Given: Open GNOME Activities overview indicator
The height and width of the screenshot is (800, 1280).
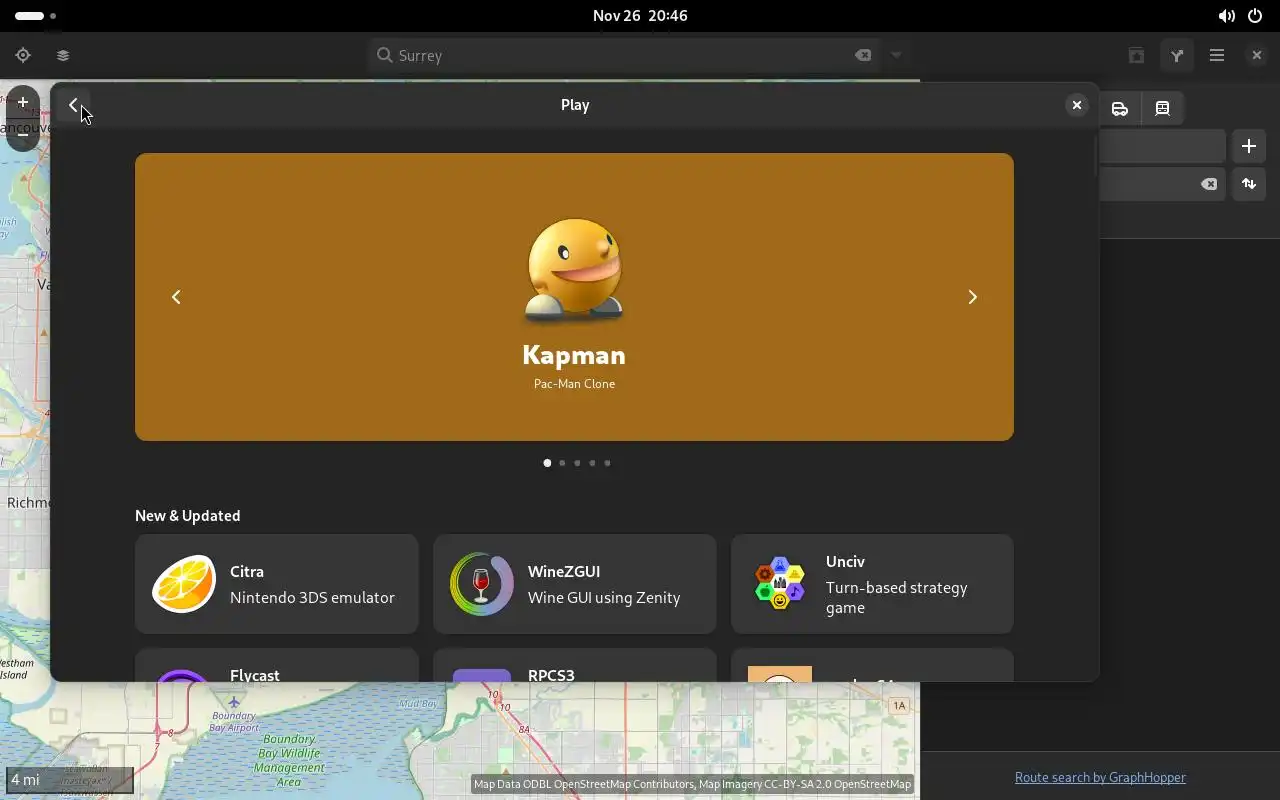Looking at the screenshot, I should pyautogui.click(x=36, y=16).
